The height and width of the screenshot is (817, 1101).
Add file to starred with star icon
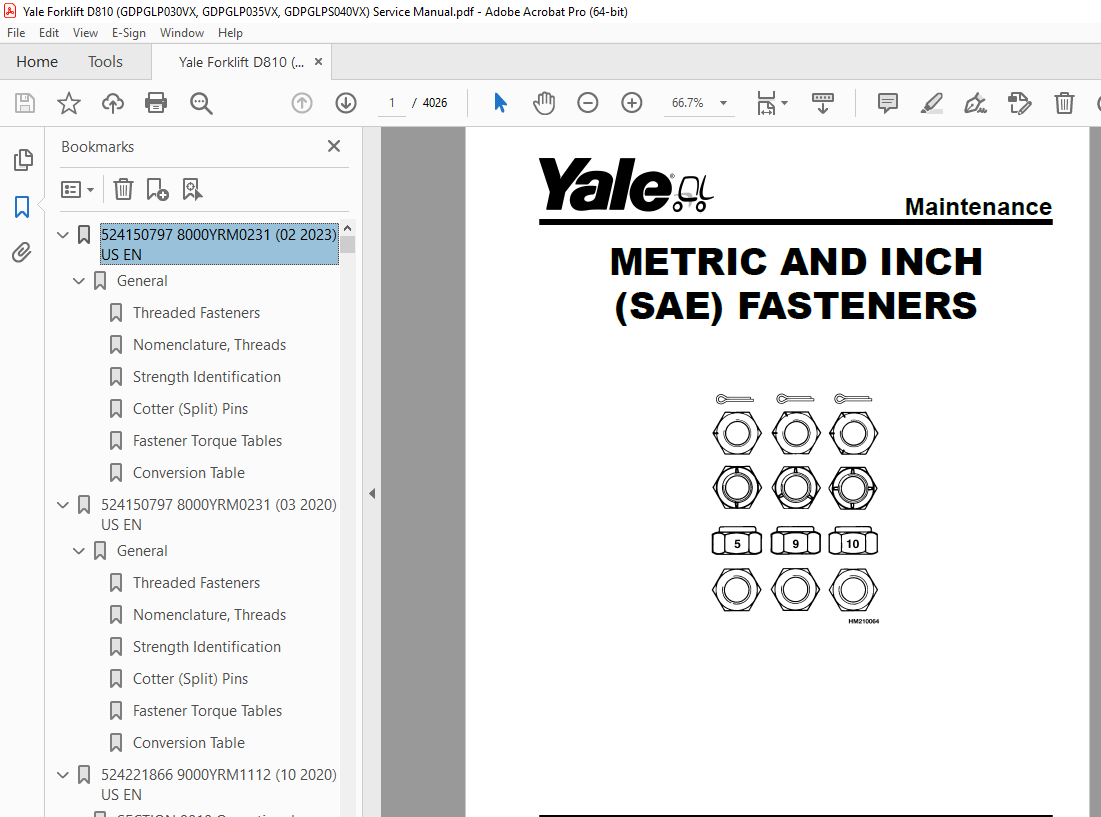(69, 103)
